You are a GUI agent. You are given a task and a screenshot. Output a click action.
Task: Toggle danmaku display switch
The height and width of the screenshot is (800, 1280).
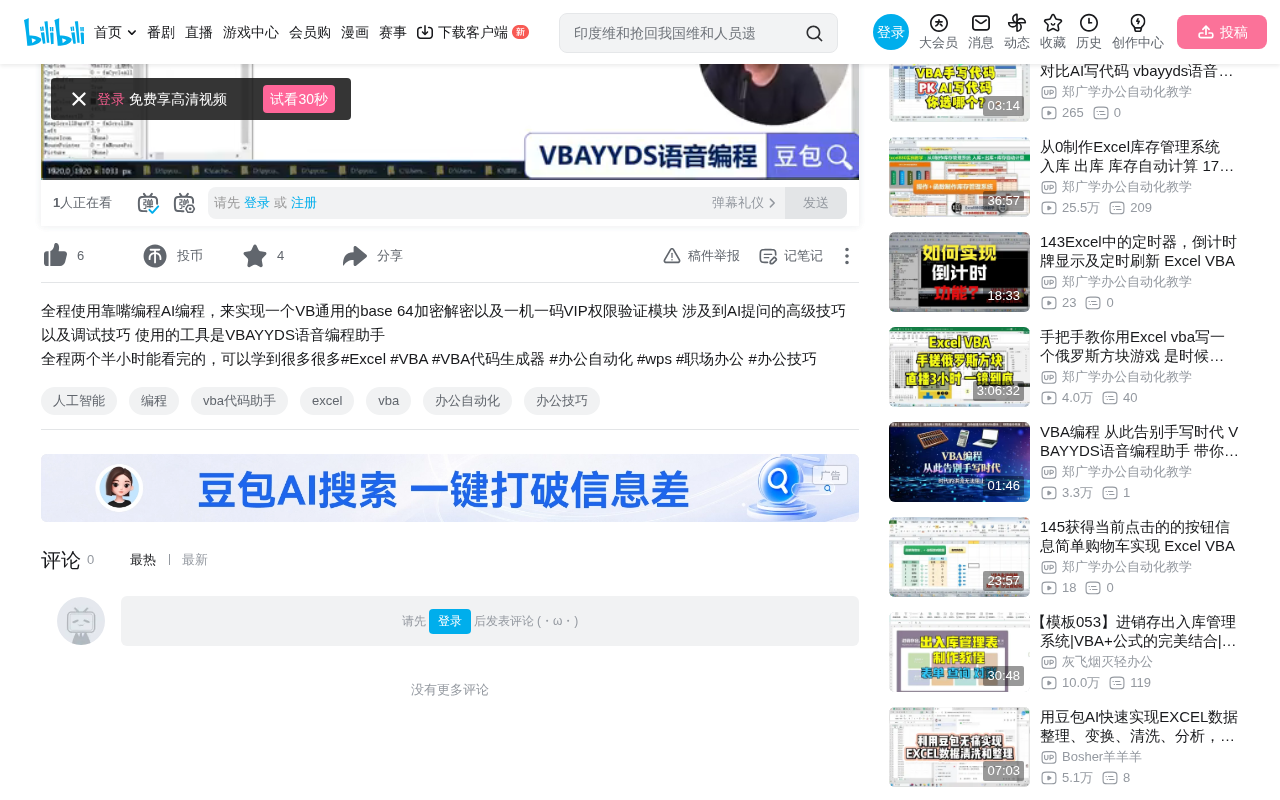148,203
